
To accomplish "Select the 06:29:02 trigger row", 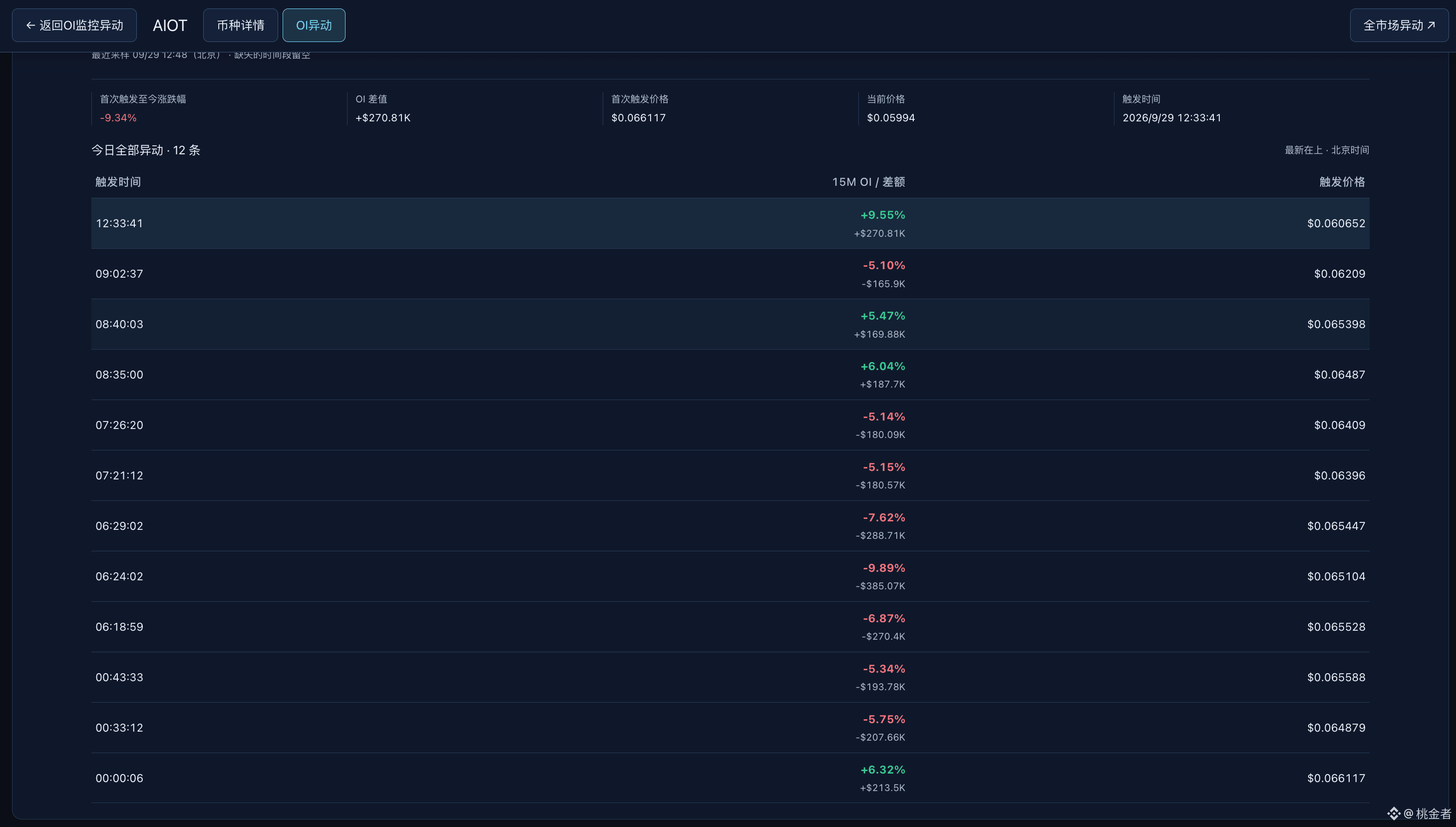I will click(x=730, y=526).
